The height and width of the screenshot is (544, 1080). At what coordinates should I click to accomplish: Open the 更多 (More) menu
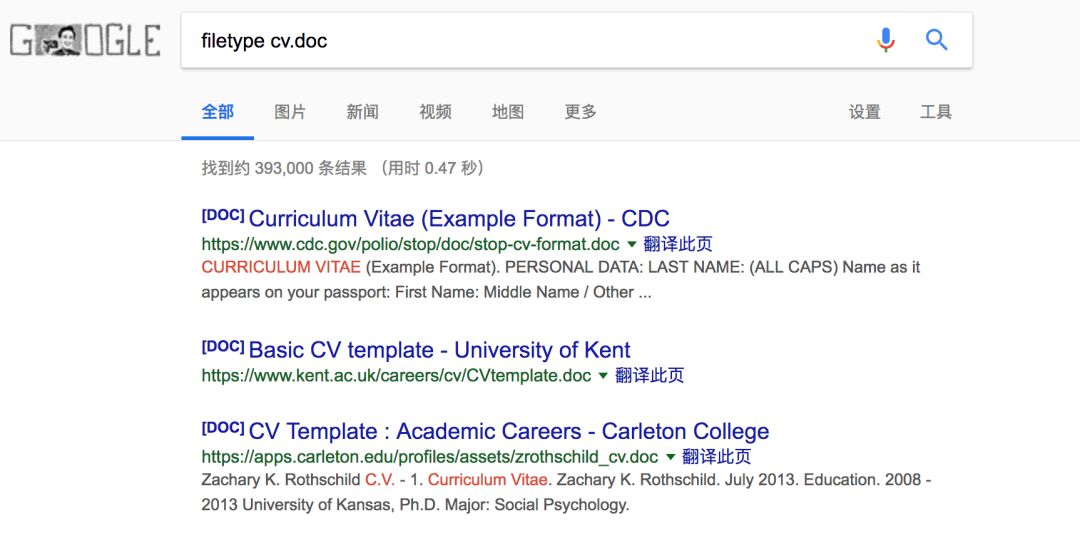(581, 112)
